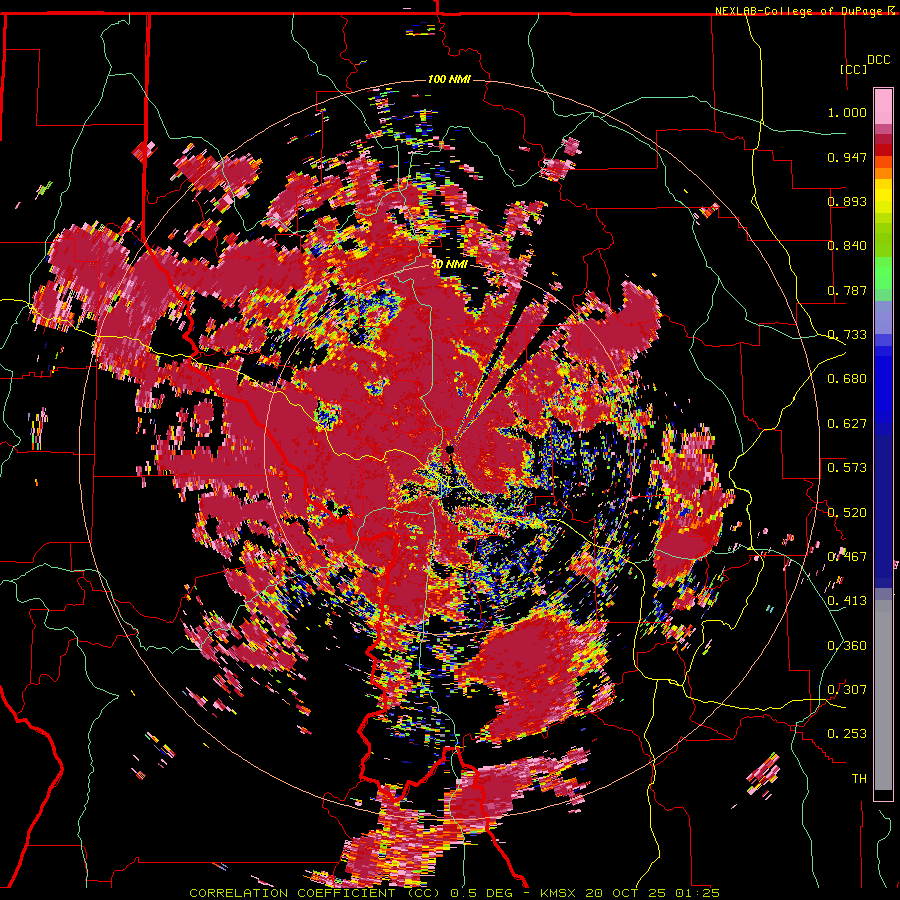Click the Correlation Coefficient caption at bottom
Viewport: 900px width, 900px height.
454,893
